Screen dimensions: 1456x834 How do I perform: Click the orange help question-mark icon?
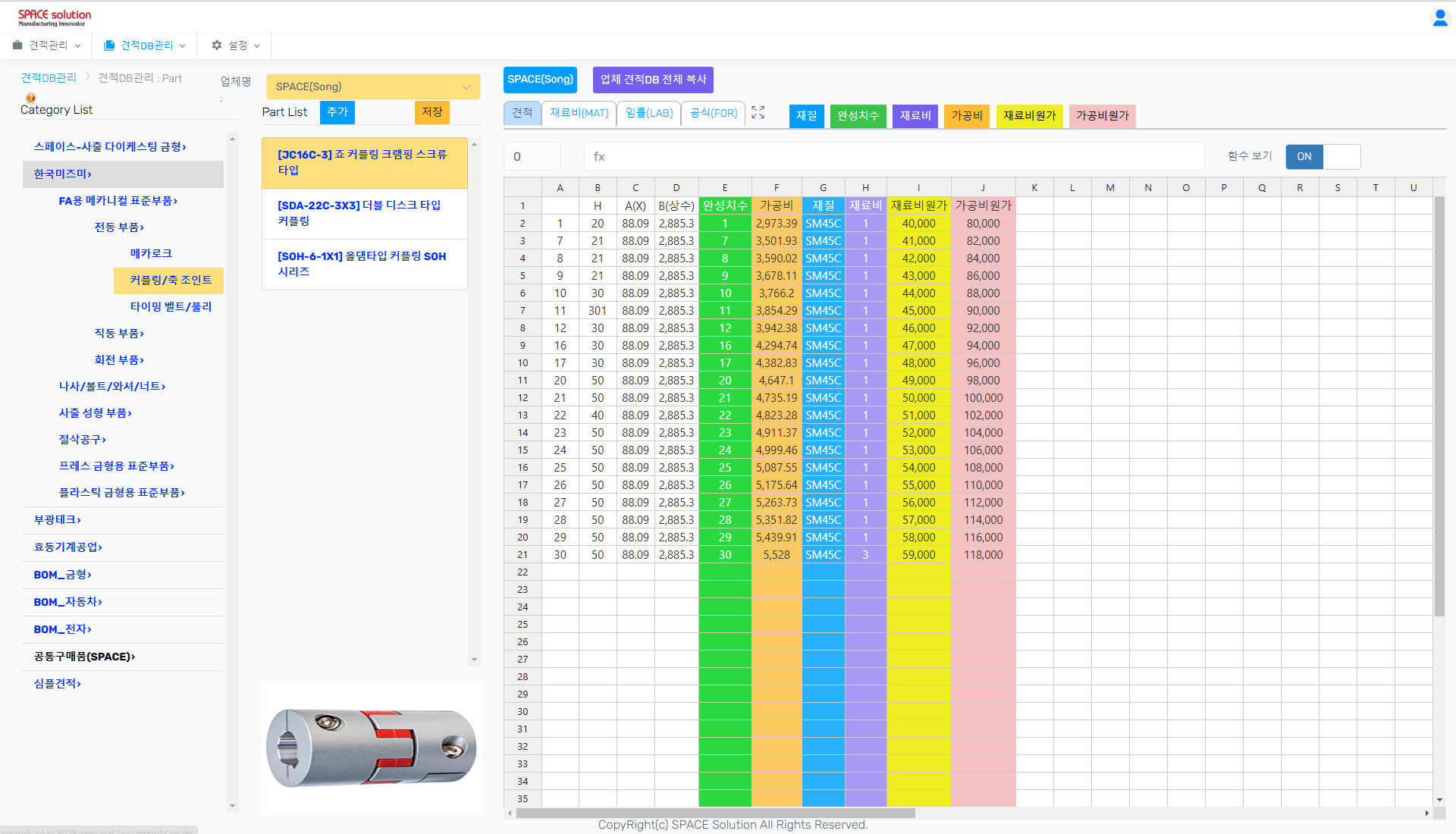coord(30,98)
